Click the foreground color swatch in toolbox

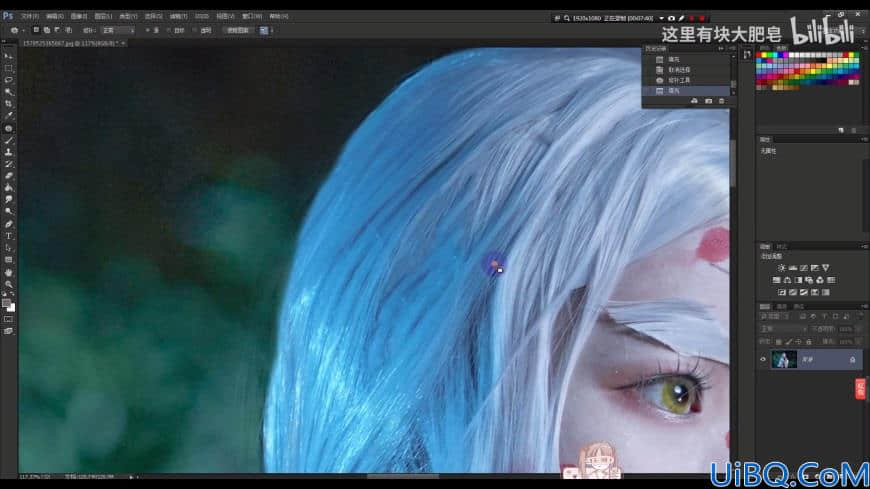[x=6, y=303]
